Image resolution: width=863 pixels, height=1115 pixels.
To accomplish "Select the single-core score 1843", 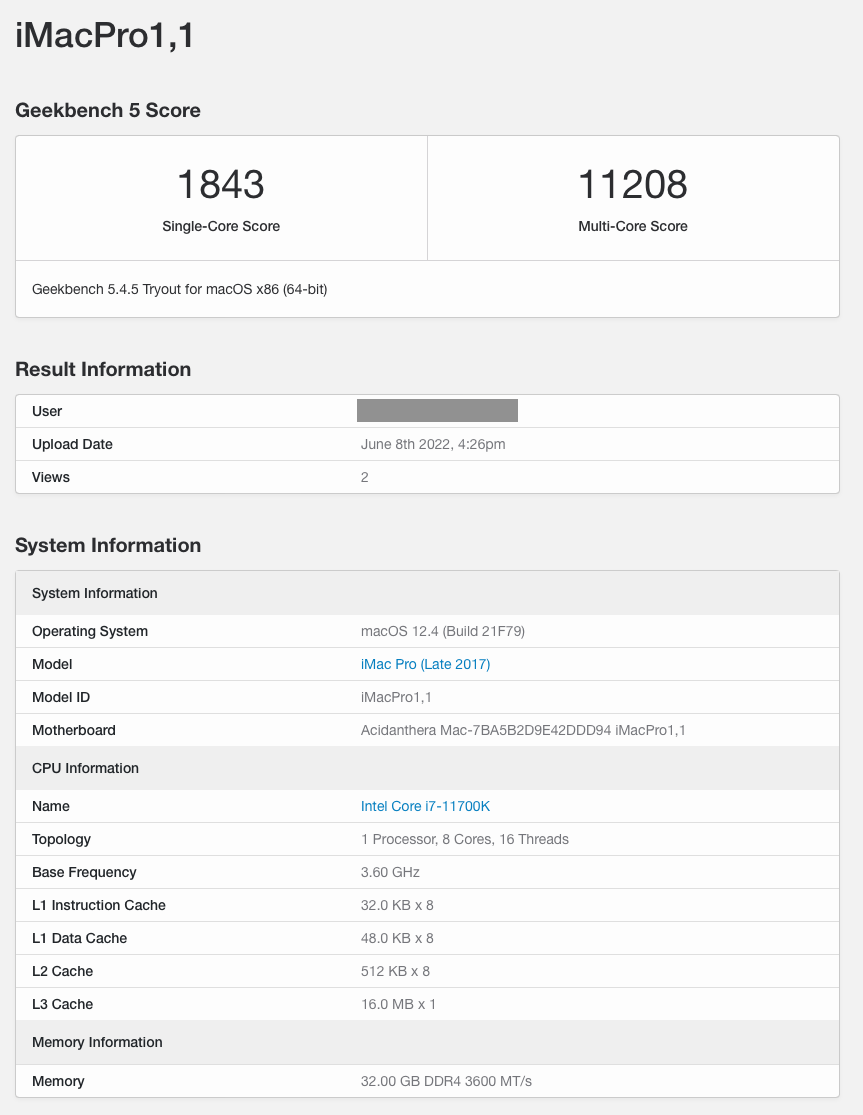I will click(220, 184).
